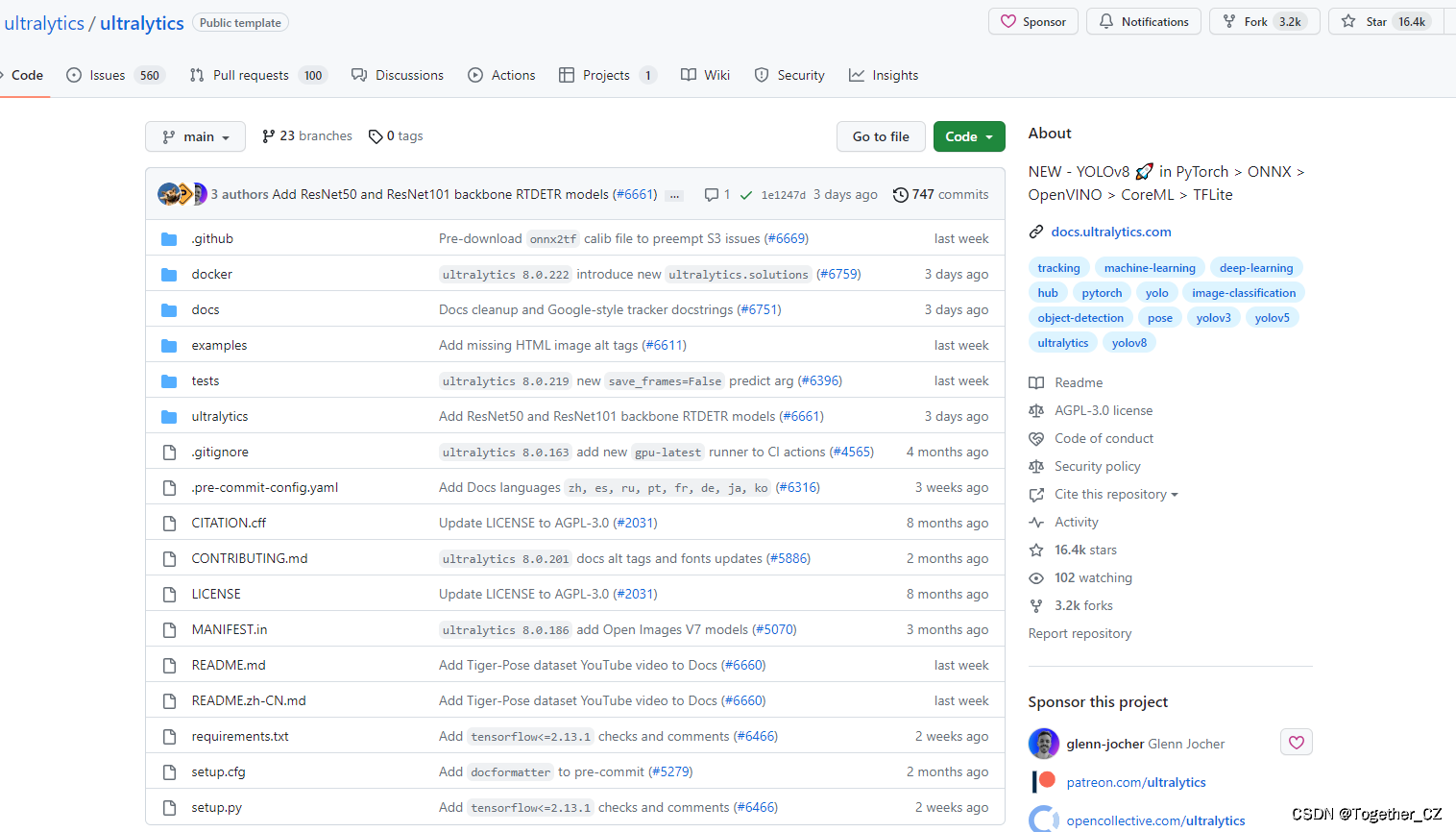Click the green check status icon

[746, 195]
